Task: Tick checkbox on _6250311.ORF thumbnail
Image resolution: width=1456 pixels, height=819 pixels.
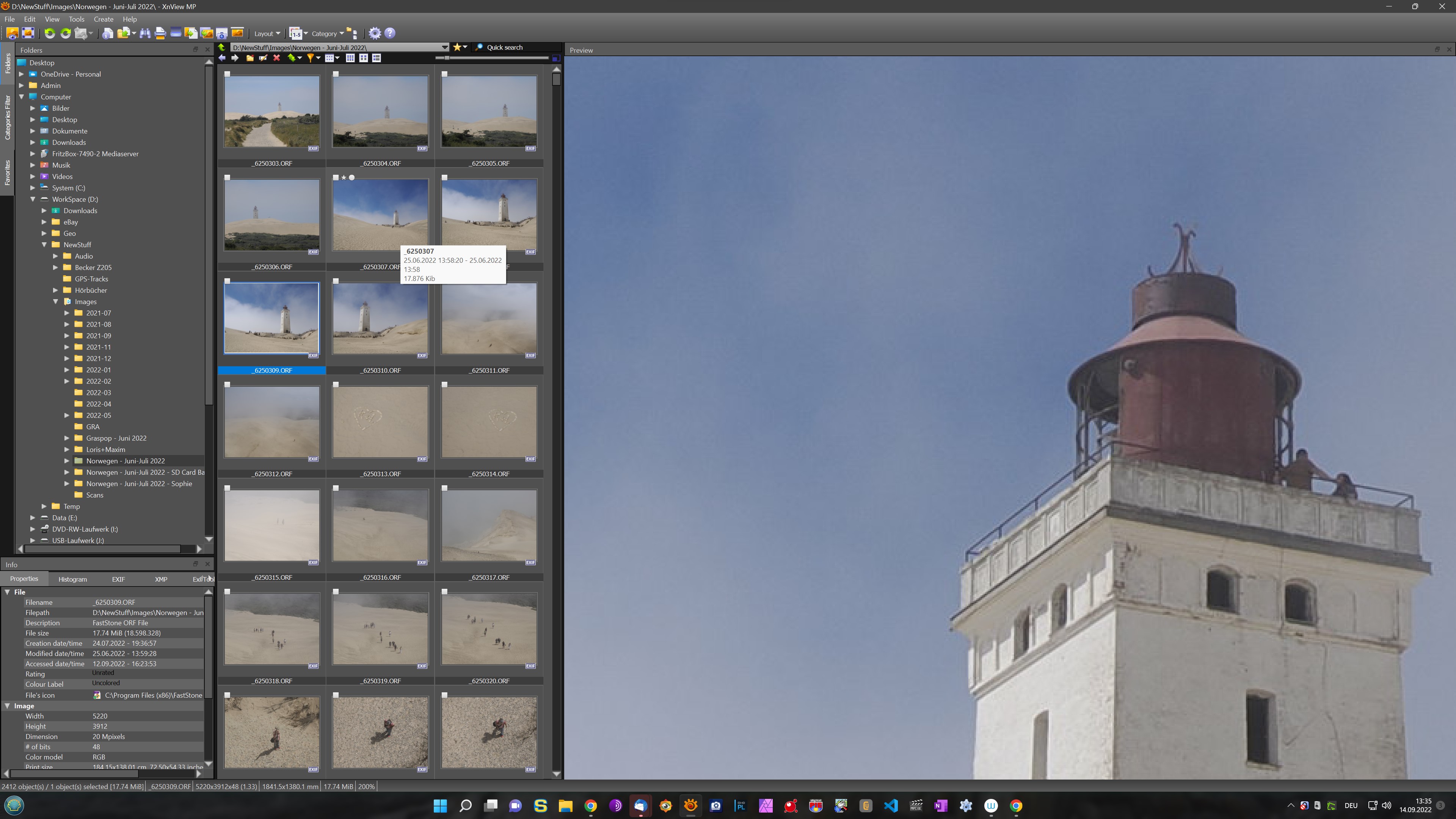Action: pyautogui.click(x=444, y=281)
